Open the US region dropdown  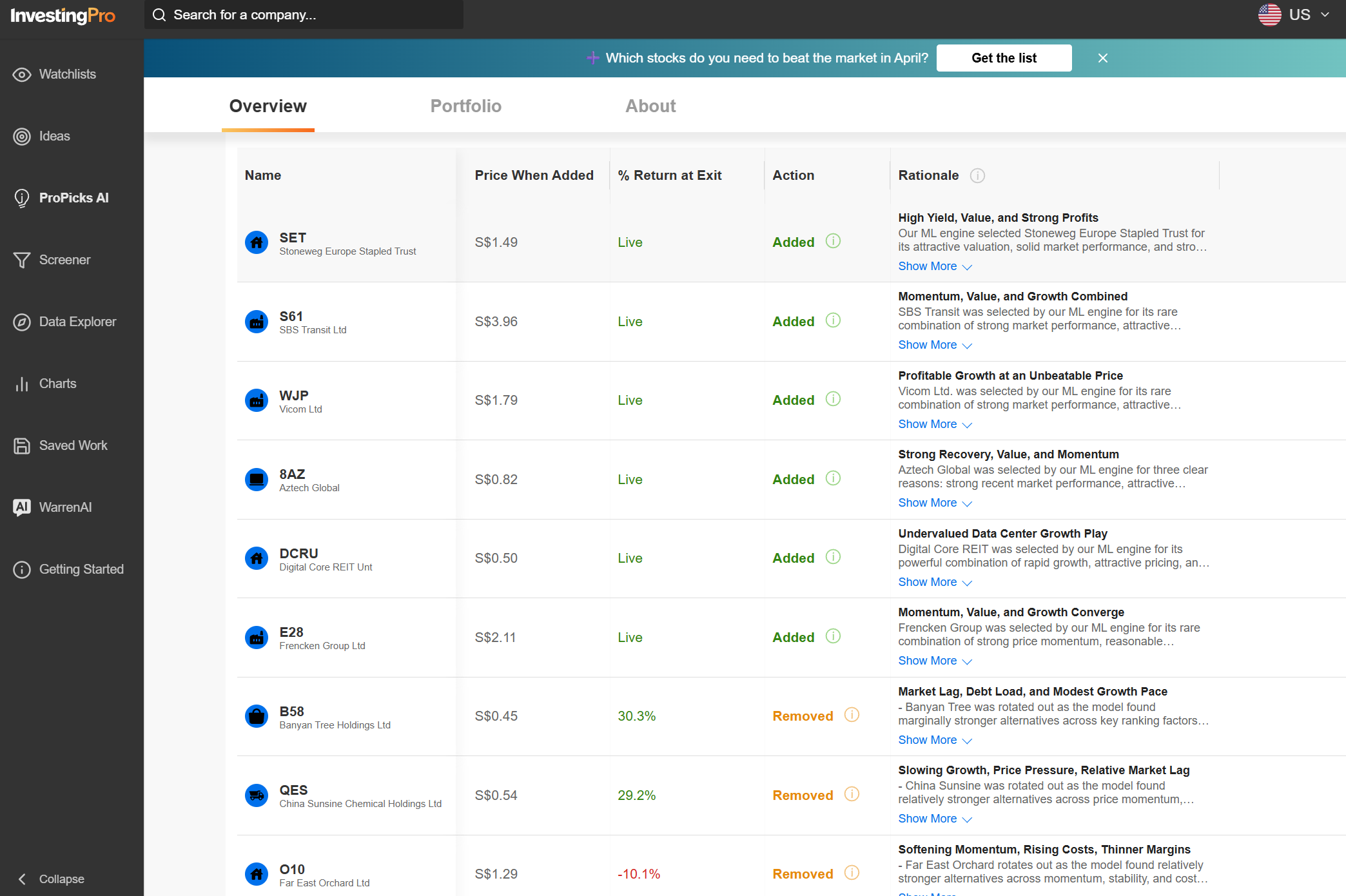point(1294,15)
